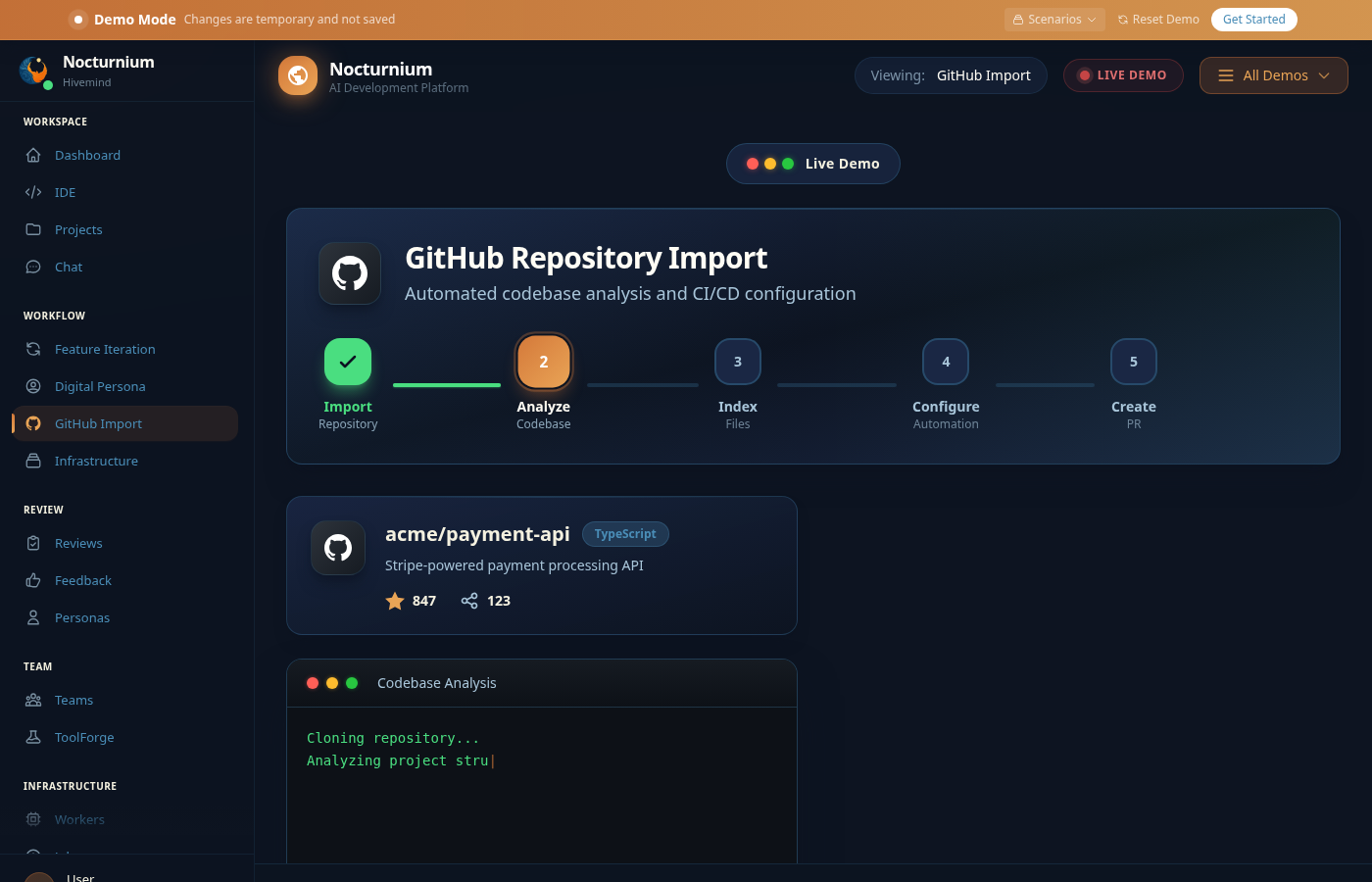
Task: Click the GitHub logo beside Repository Import title
Action: 350,273
